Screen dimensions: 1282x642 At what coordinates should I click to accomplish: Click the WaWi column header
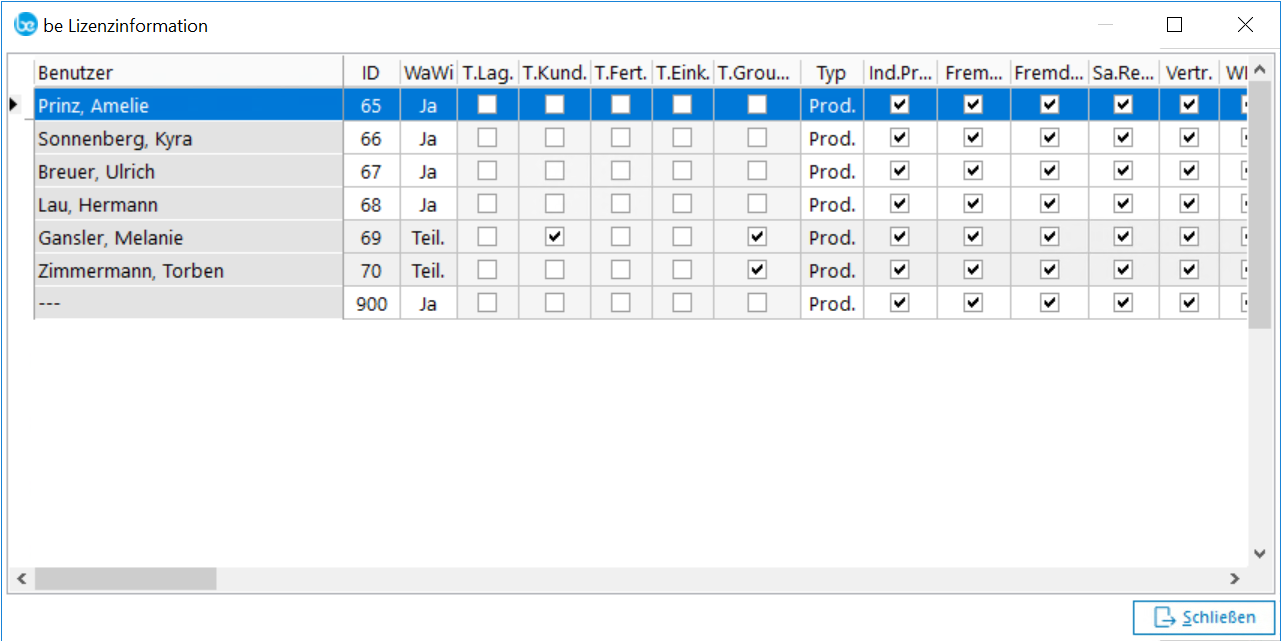tap(428, 73)
